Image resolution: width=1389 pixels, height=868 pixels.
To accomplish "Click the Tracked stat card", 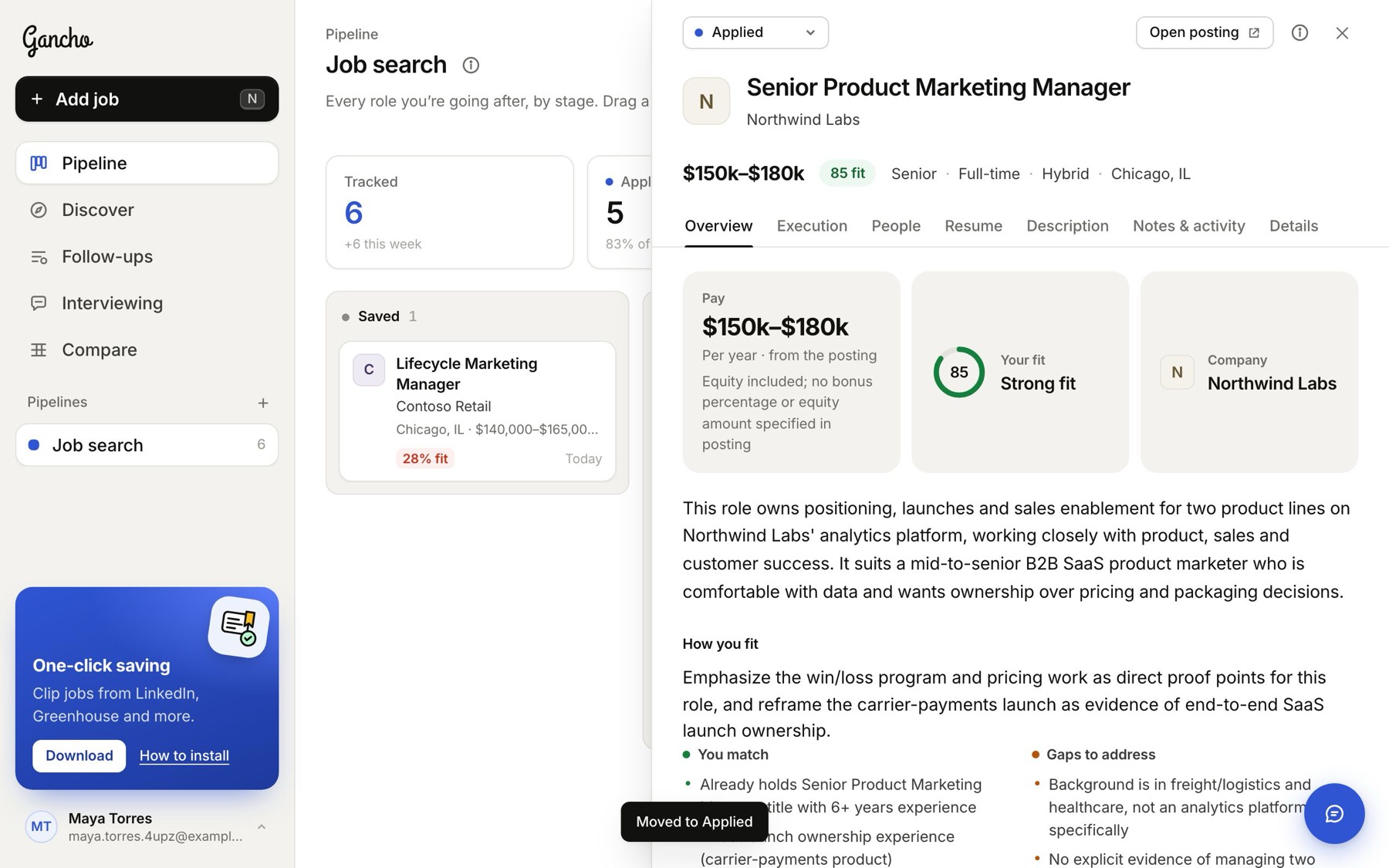I will 450,212.
